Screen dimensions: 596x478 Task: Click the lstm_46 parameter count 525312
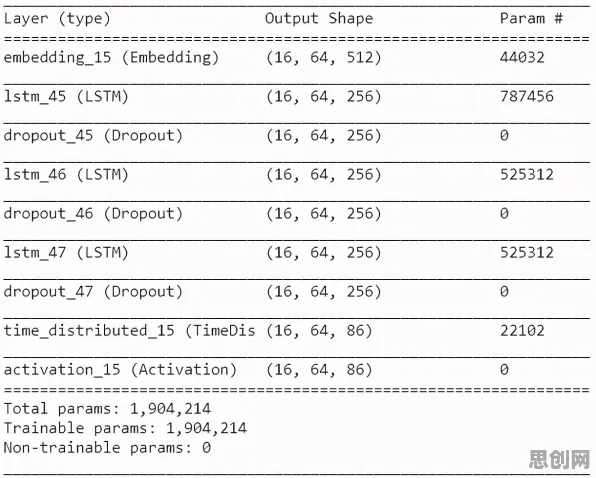(526, 174)
